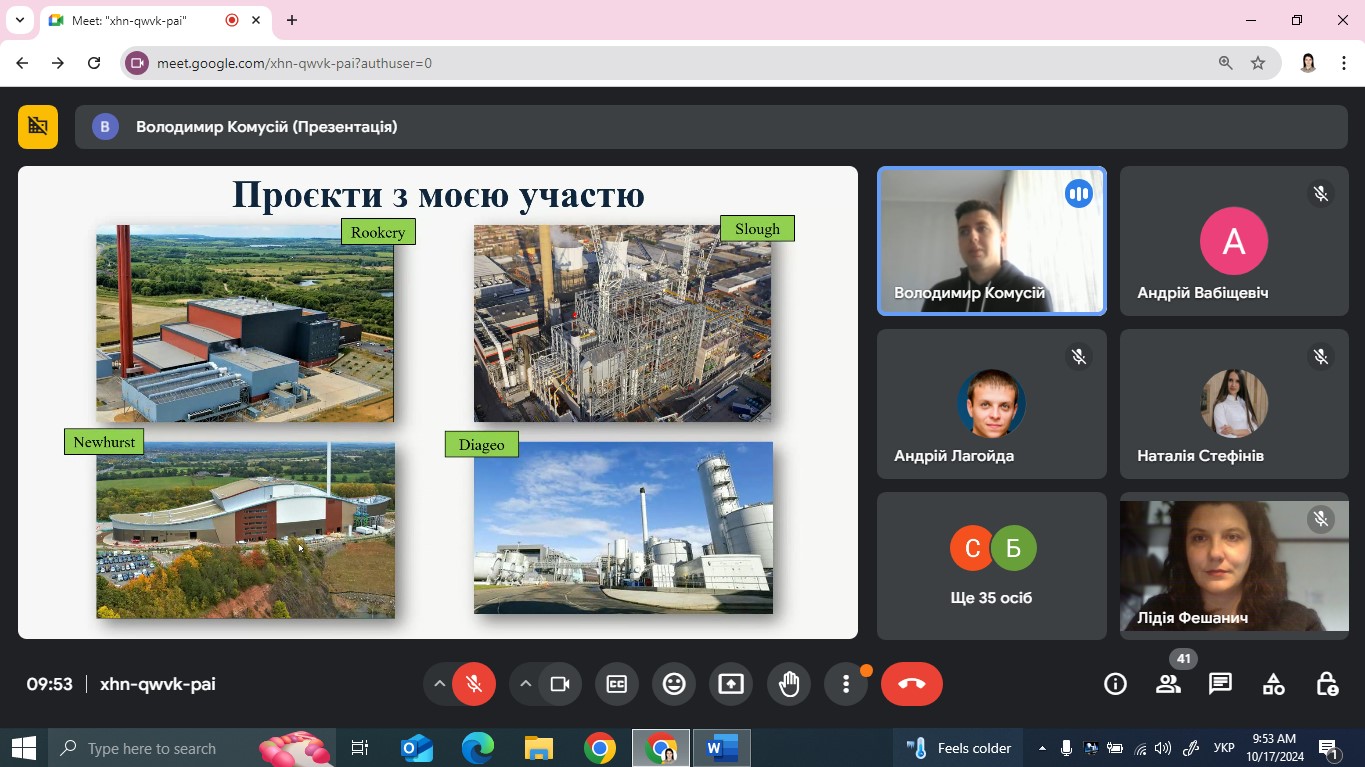Click the address bar URL
This screenshot has width=1365, height=767.
click(x=294, y=63)
